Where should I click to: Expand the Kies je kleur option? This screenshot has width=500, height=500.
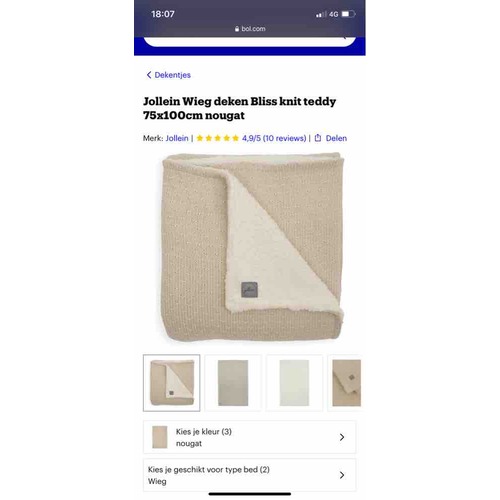pyautogui.click(x=250, y=437)
